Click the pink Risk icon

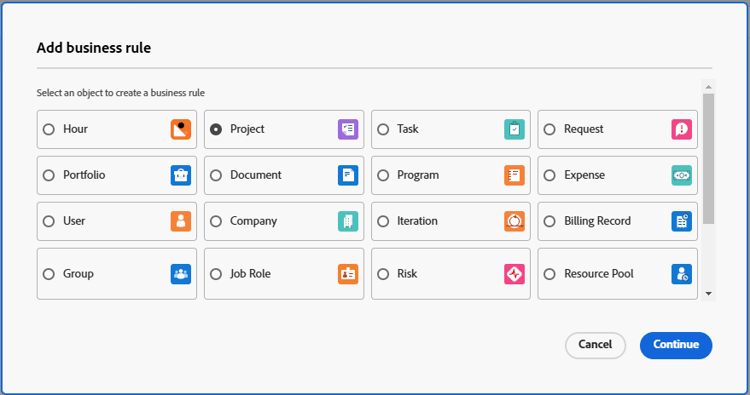click(x=514, y=274)
